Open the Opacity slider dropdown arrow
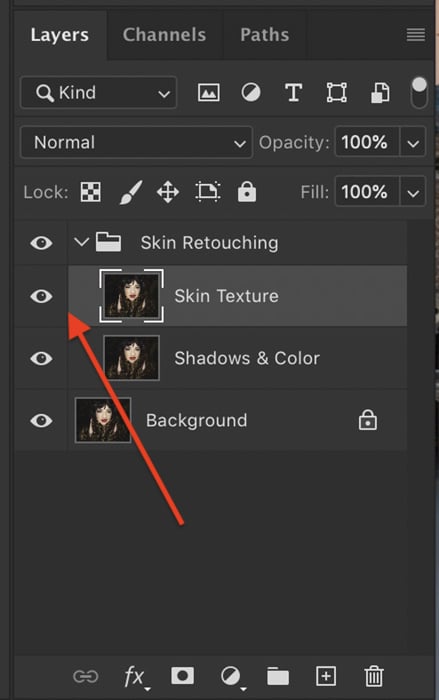This screenshot has height=700, width=439. [413, 143]
